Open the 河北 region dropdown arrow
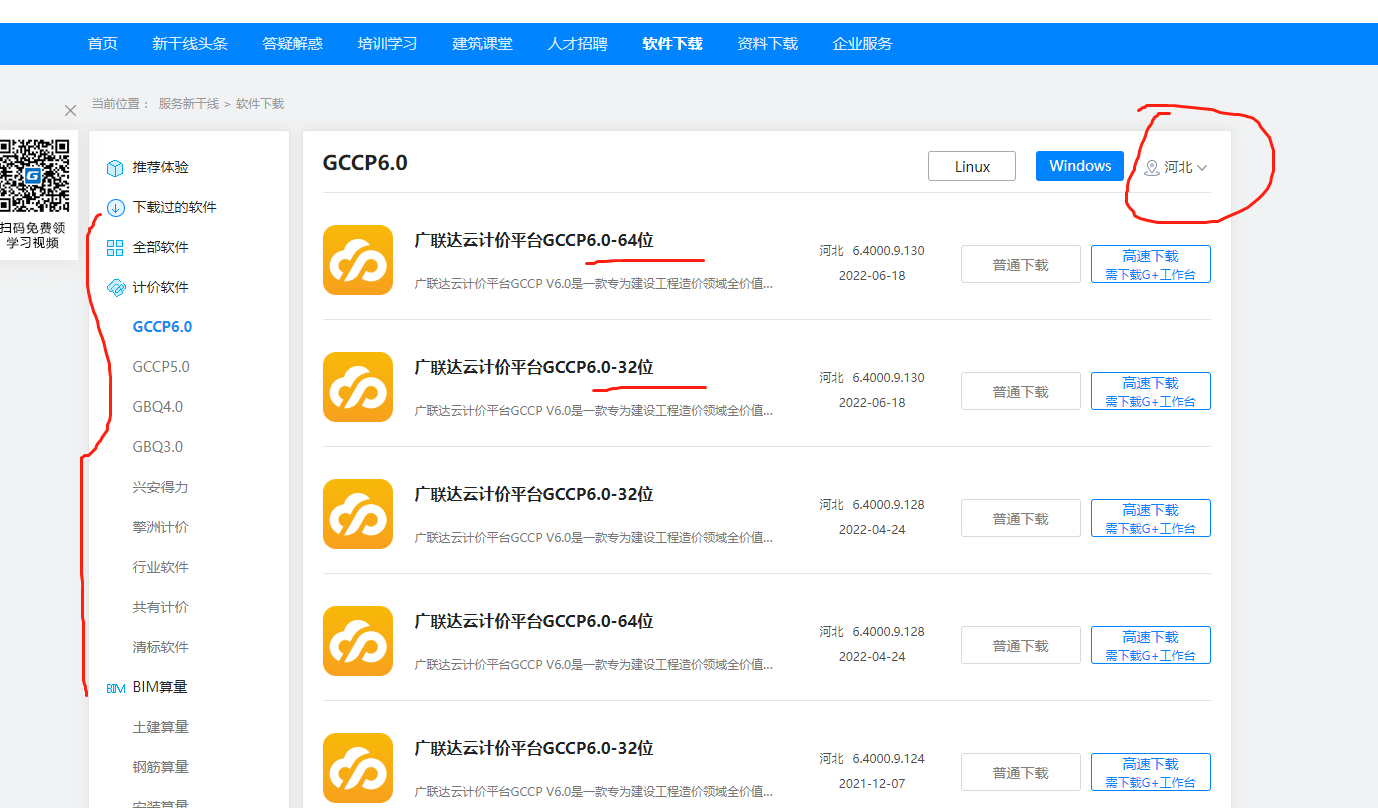 point(1202,168)
